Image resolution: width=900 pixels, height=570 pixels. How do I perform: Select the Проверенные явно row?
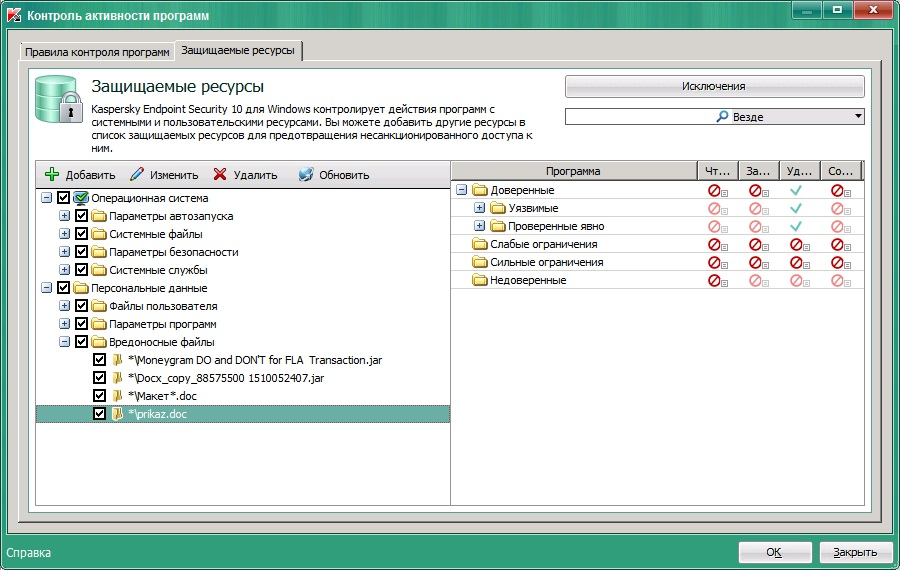pyautogui.click(x=657, y=226)
